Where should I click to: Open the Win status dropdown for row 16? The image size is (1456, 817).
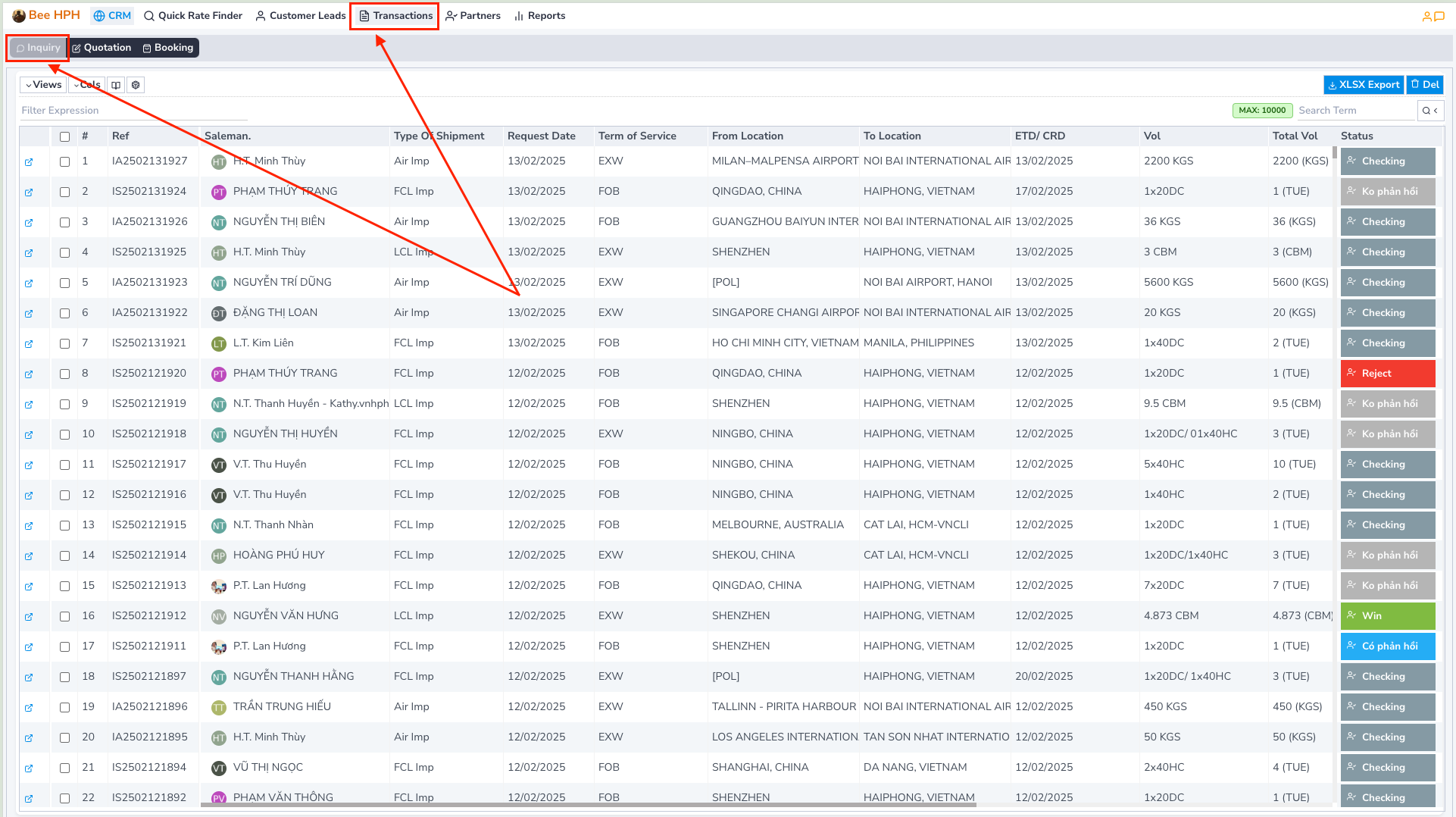click(x=1387, y=616)
